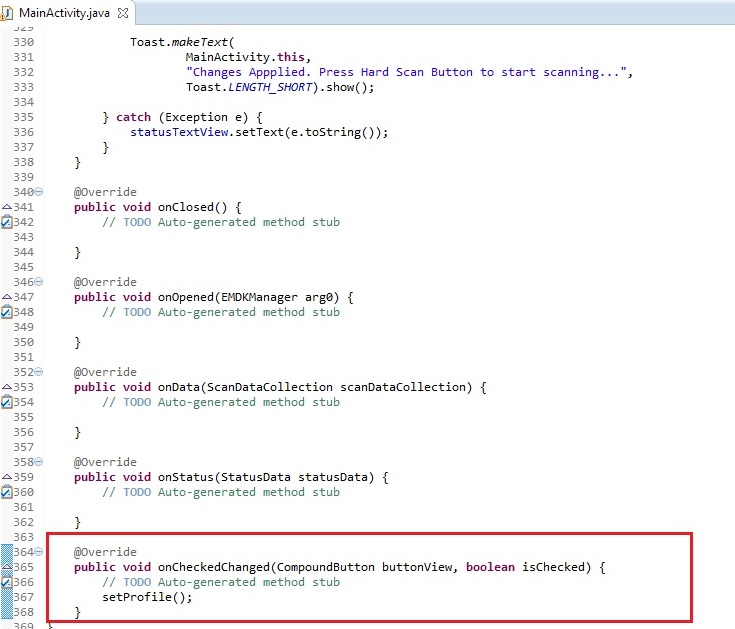Click the setProfile() call in the code
The width and height of the screenshot is (735, 629).
[x=146, y=597]
